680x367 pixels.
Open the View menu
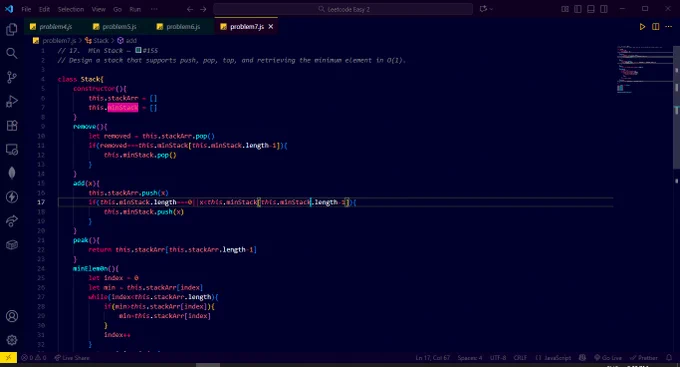98,9
